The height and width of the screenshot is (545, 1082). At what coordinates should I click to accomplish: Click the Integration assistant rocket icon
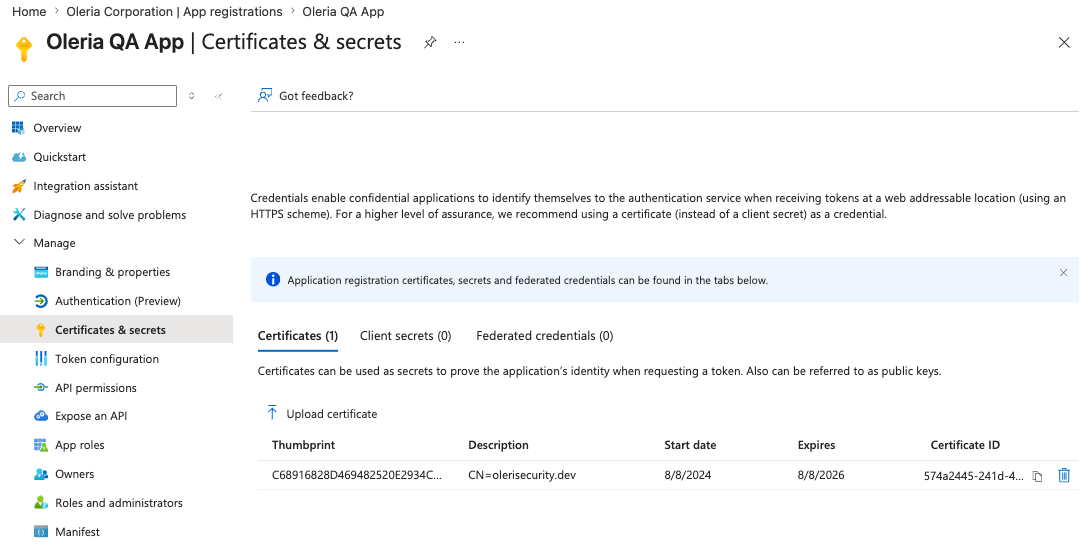19,186
